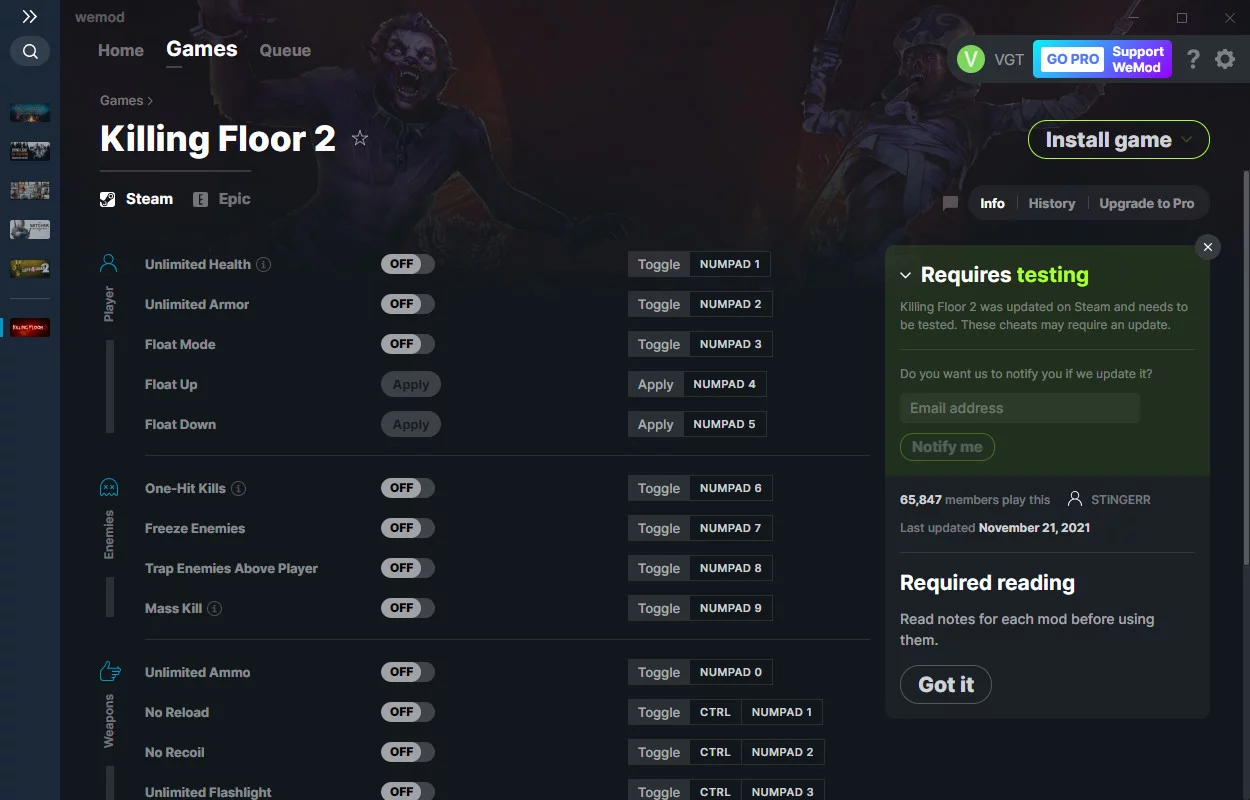Image resolution: width=1250 pixels, height=800 pixels.
Task: Click the Killing Floor 2 title text
Action: pos(218,139)
